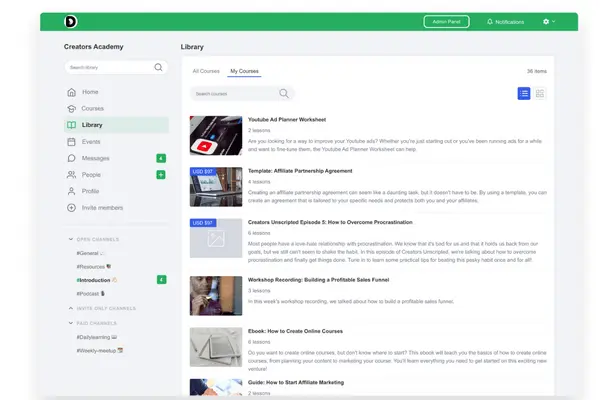The image size is (600, 400).
Task: Open Ebook Create Online Courses thumbnail
Action: [216, 347]
